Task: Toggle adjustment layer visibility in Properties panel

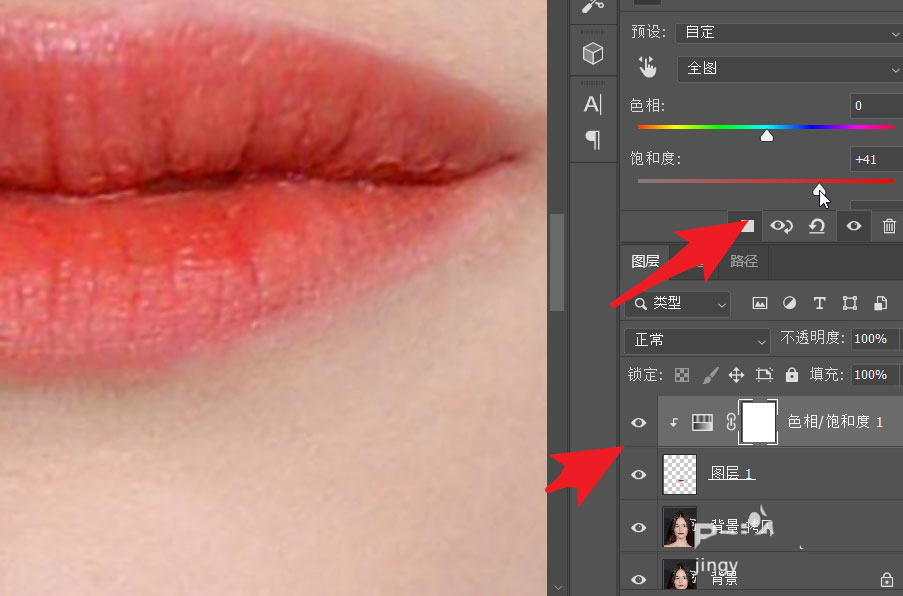Action: tap(853, 226)
